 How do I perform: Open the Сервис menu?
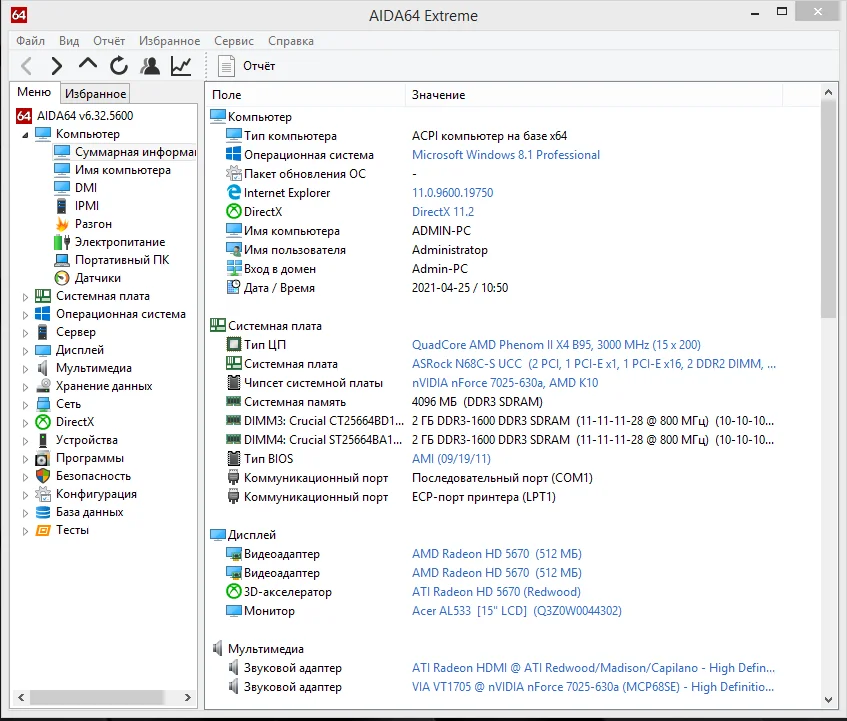233,41
